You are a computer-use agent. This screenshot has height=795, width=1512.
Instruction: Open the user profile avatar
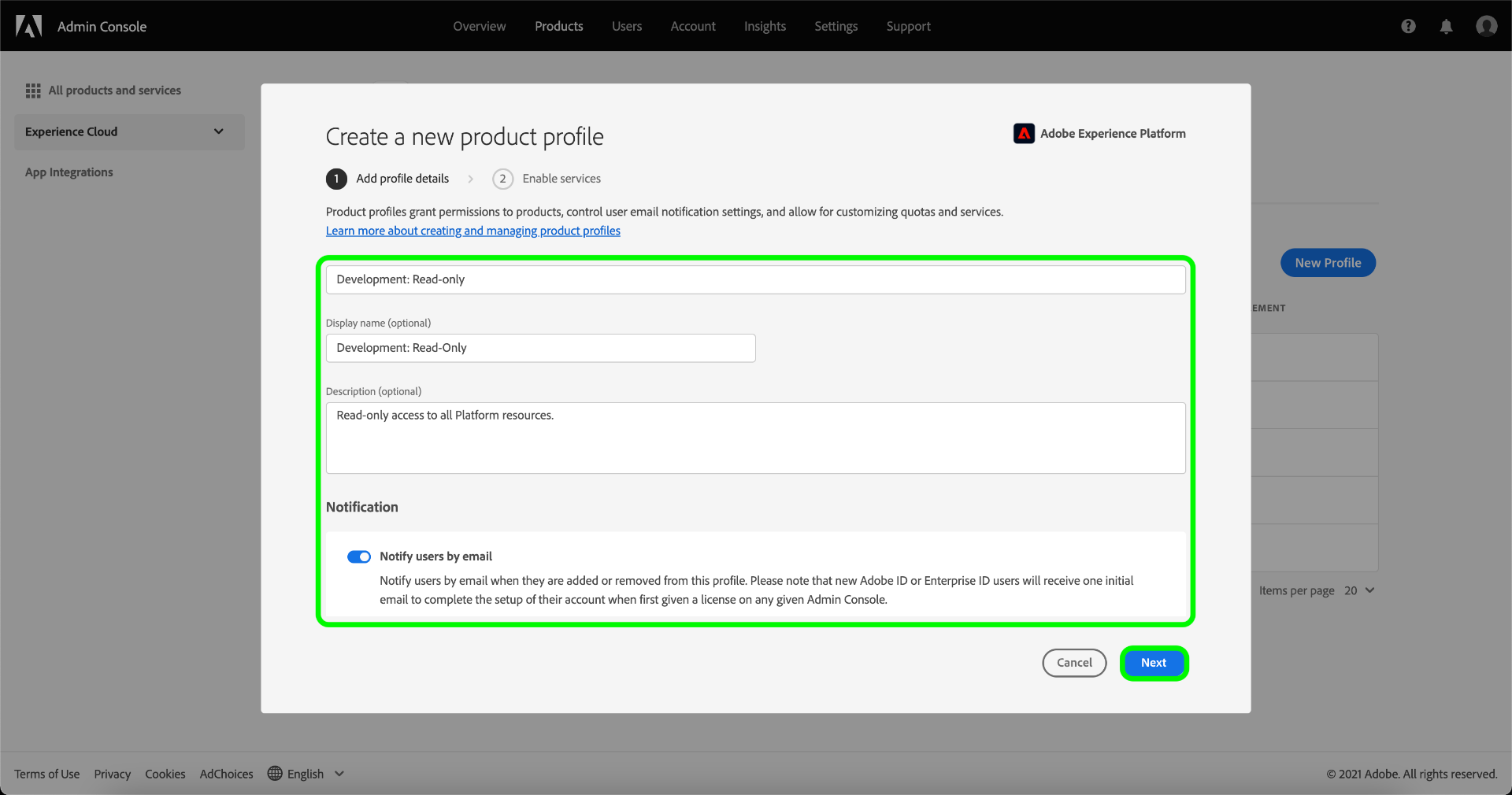pos(1486,26)
